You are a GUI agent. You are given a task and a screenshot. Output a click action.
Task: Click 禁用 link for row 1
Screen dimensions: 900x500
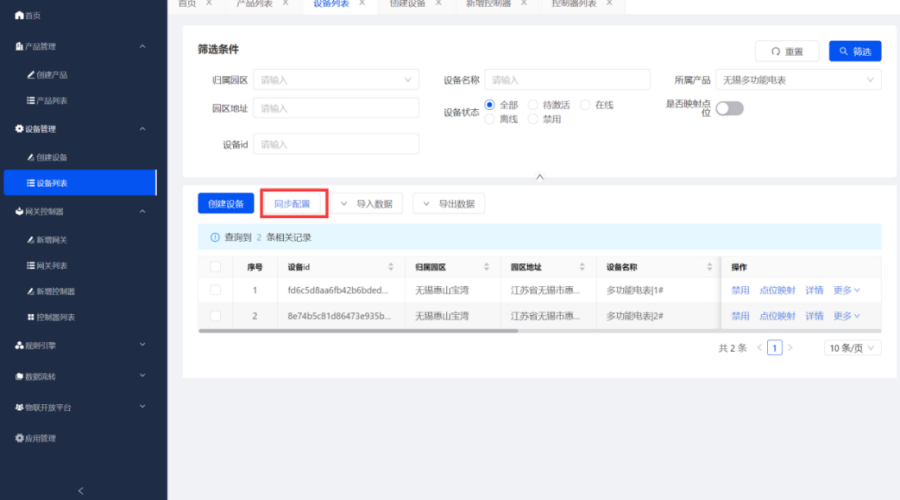(x=740, y=290)
